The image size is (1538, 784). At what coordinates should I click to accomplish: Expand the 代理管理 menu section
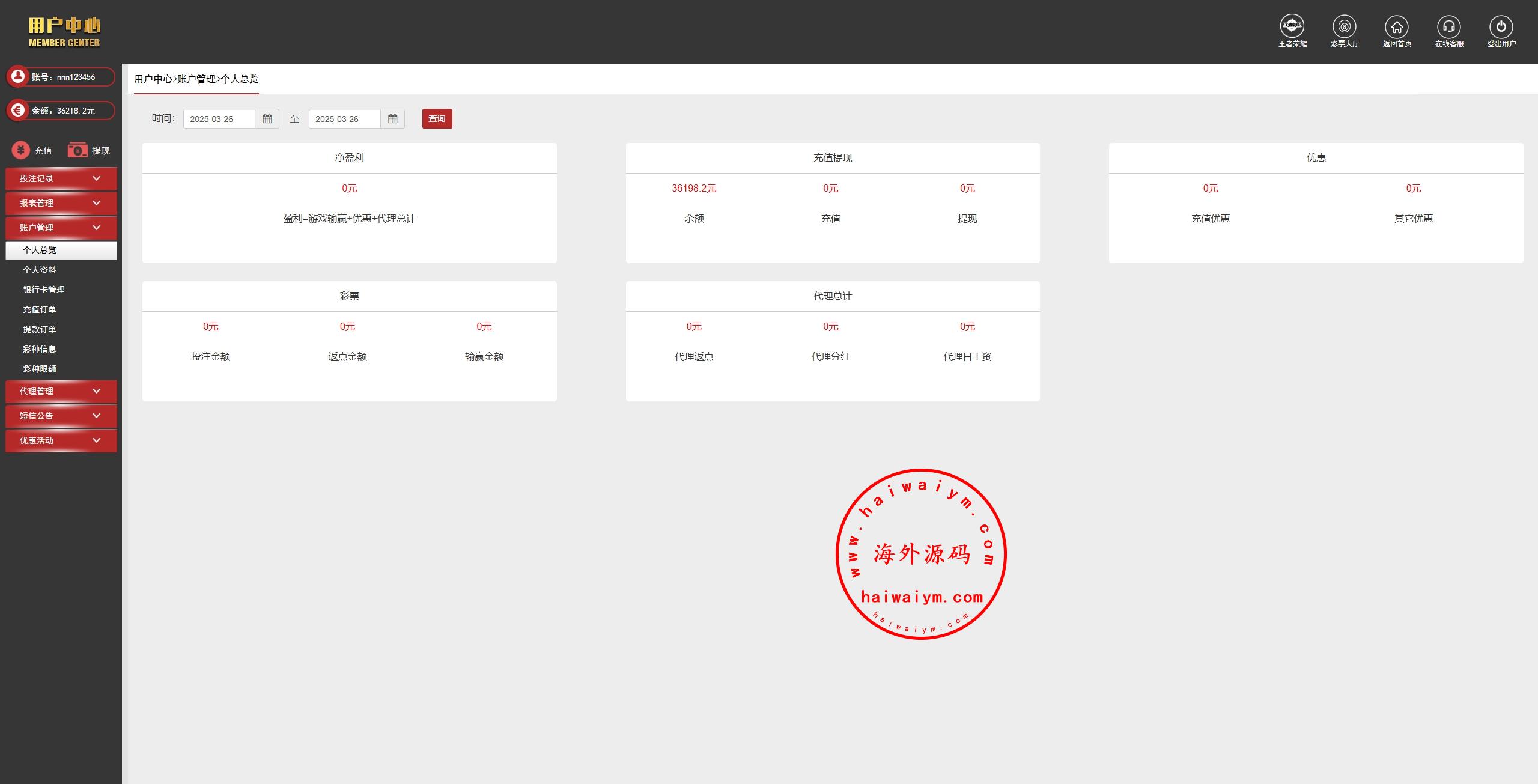coord(61,391)
